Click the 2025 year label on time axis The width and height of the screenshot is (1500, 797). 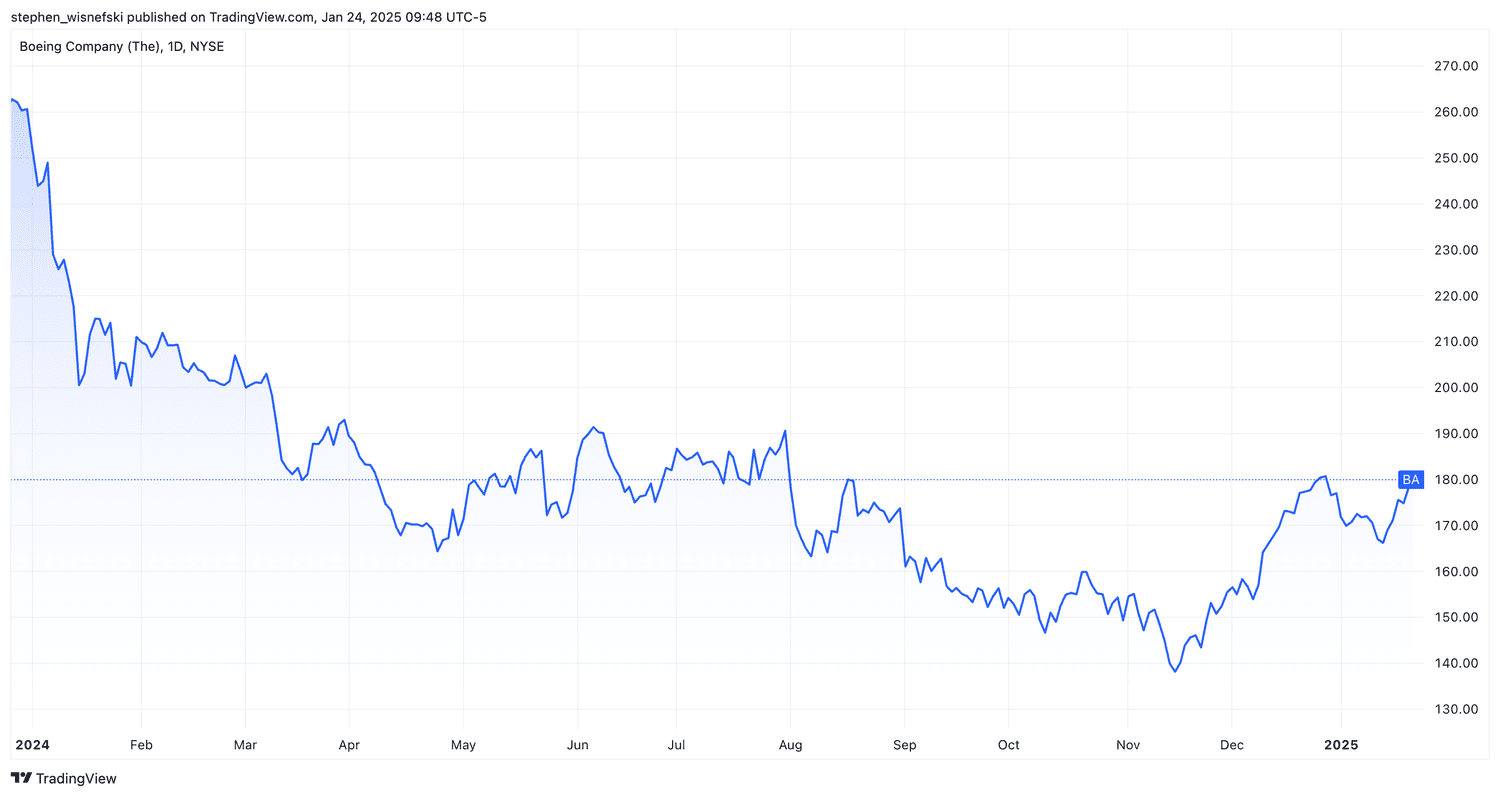coord(1339,745)
